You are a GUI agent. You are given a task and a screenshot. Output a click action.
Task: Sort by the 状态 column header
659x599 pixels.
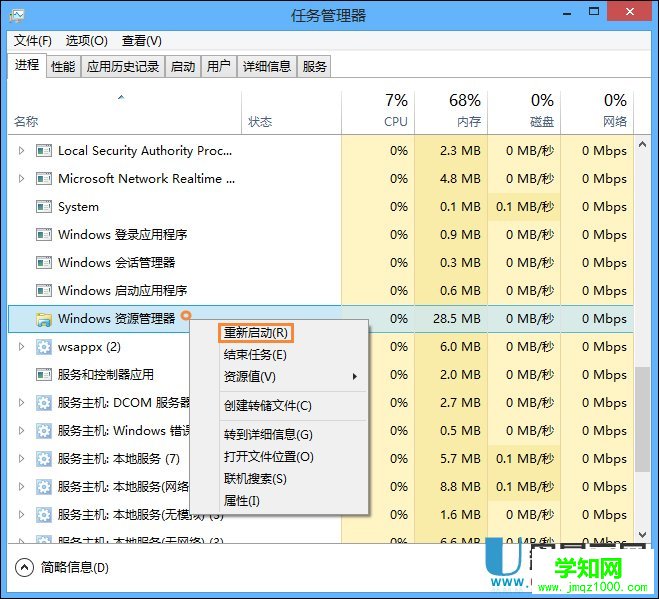(292, 113)
